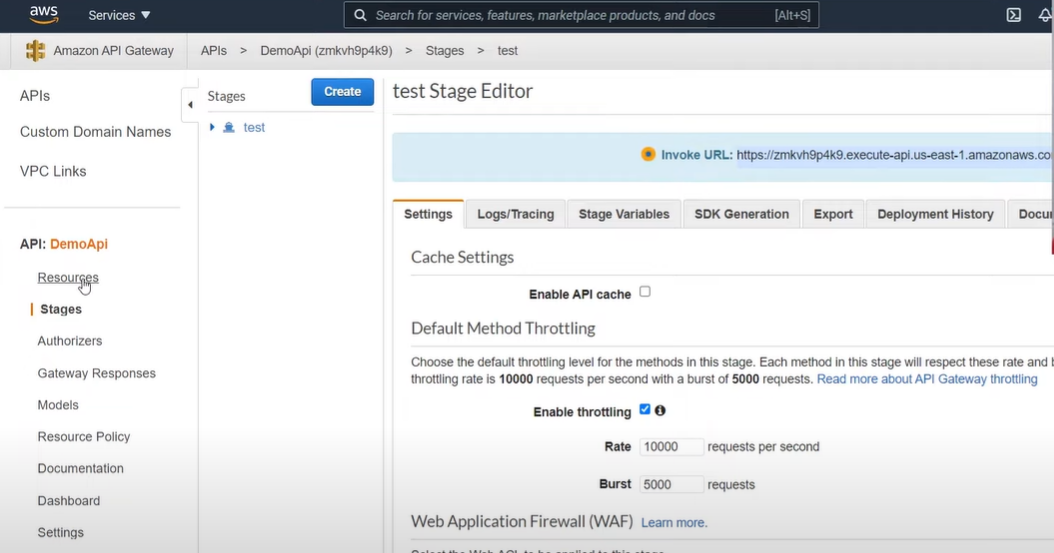This screenshot has width=1054, height=553.
Task: Open the WAF Learn more link
Action: pyautogui.click(x=674, y=522)
